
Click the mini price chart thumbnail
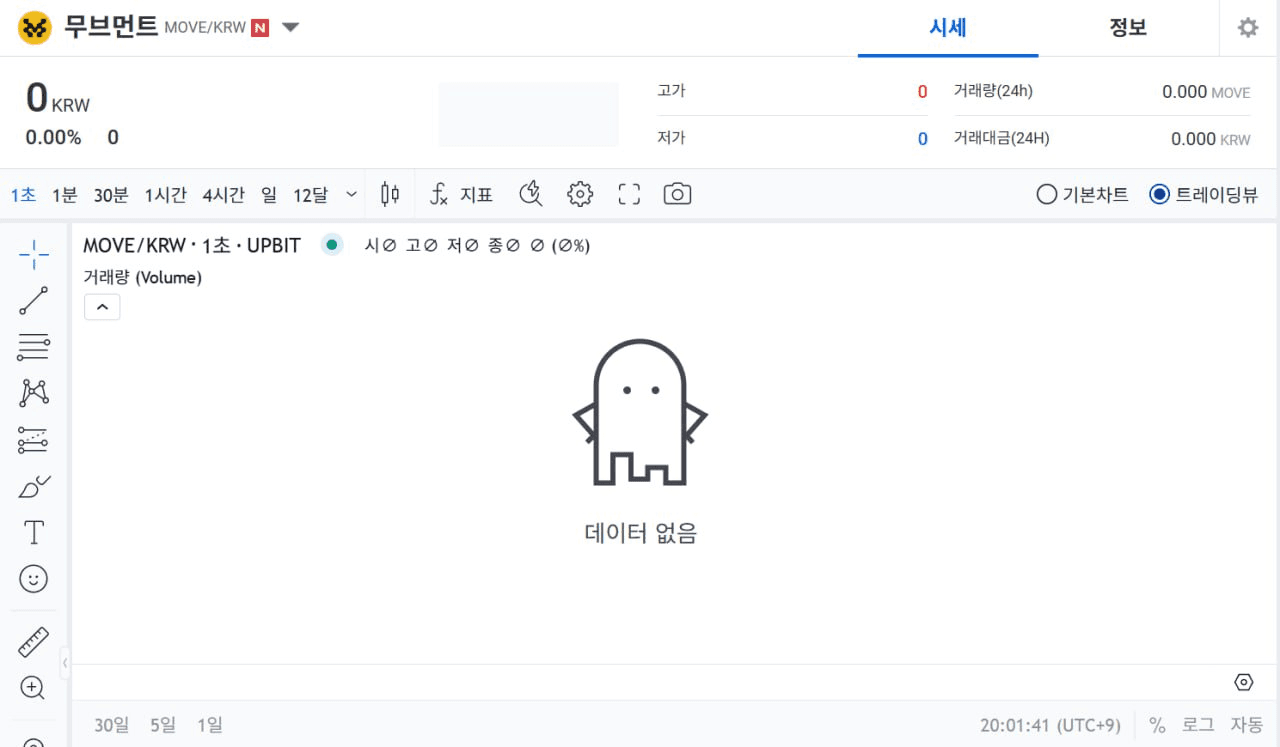click(x=528, y=115)
